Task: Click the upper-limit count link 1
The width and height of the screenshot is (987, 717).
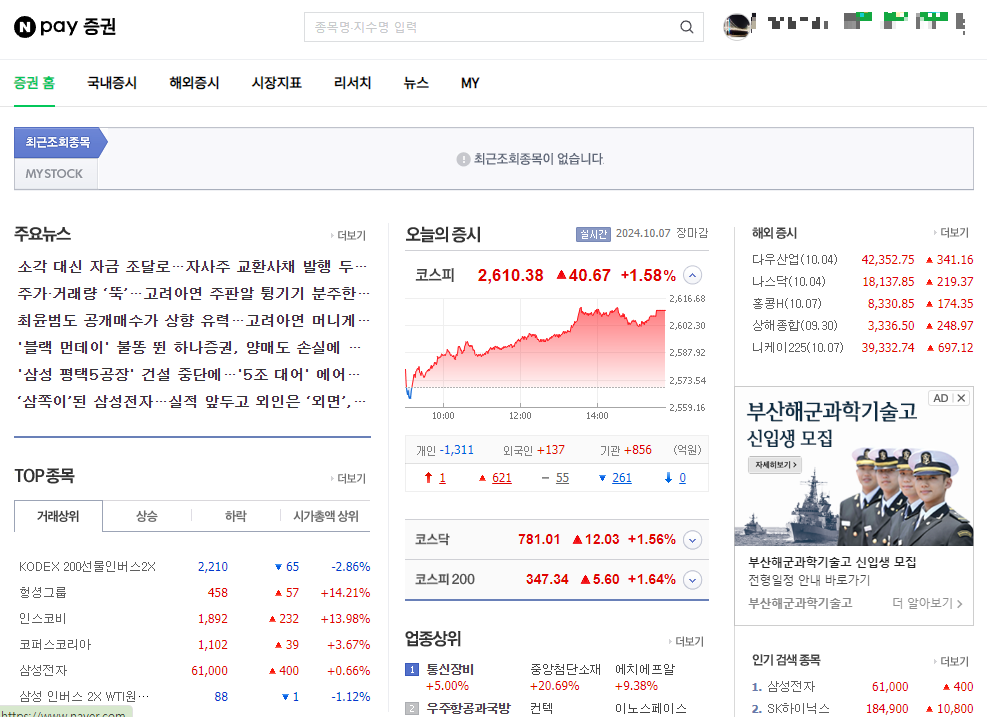Action: [x=442, y=478]
